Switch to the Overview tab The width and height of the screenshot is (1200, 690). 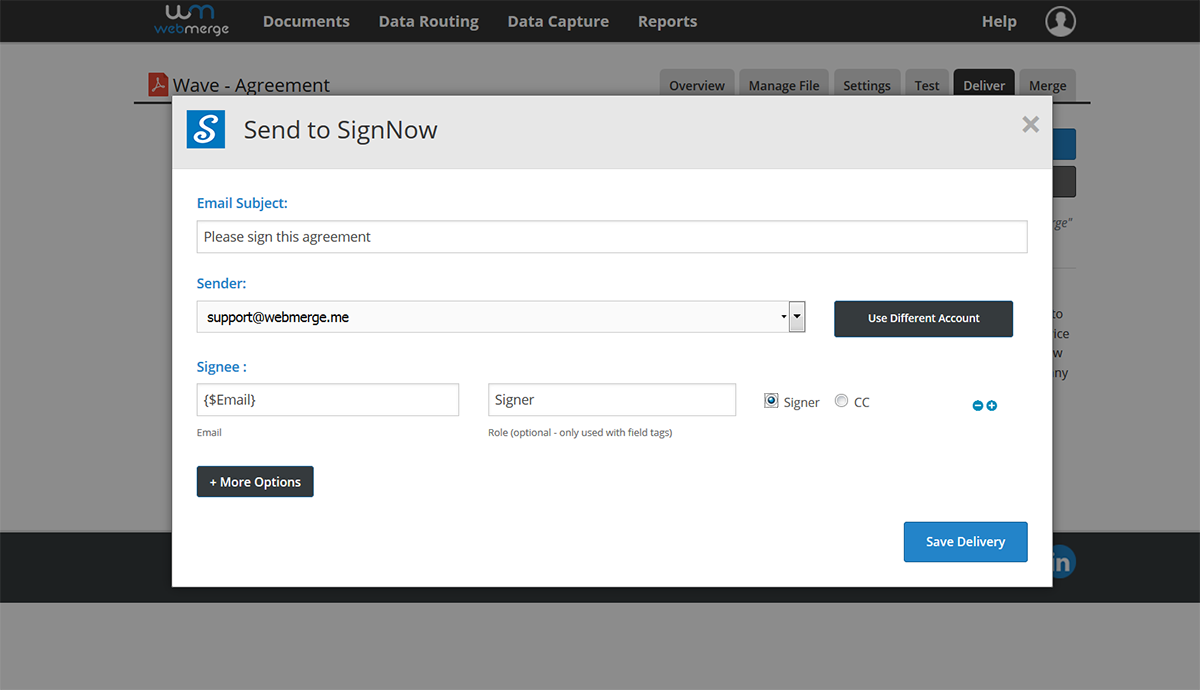[697, 85]
